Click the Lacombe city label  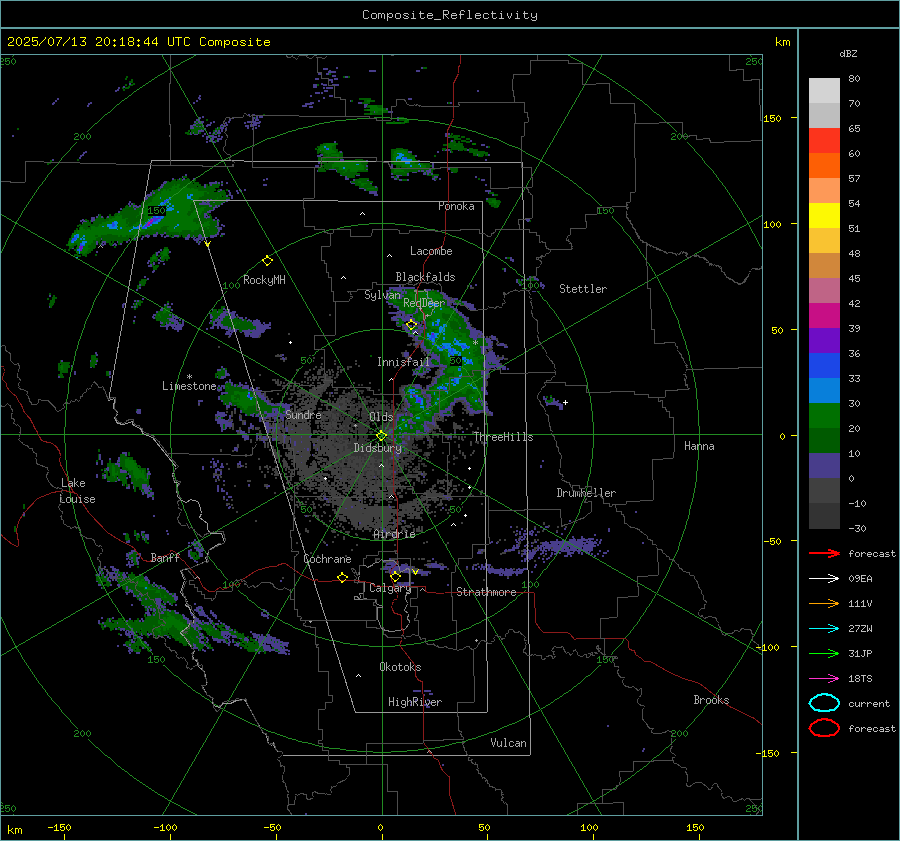click(x=431, y=251)
